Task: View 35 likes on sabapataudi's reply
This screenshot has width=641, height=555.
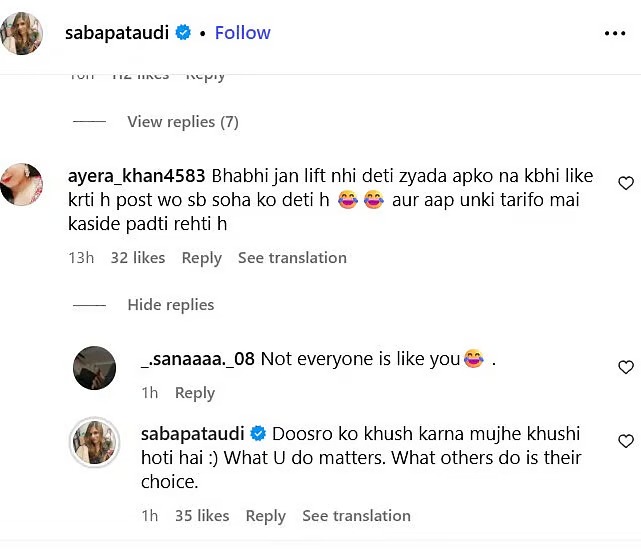Action: coord(201,516)
